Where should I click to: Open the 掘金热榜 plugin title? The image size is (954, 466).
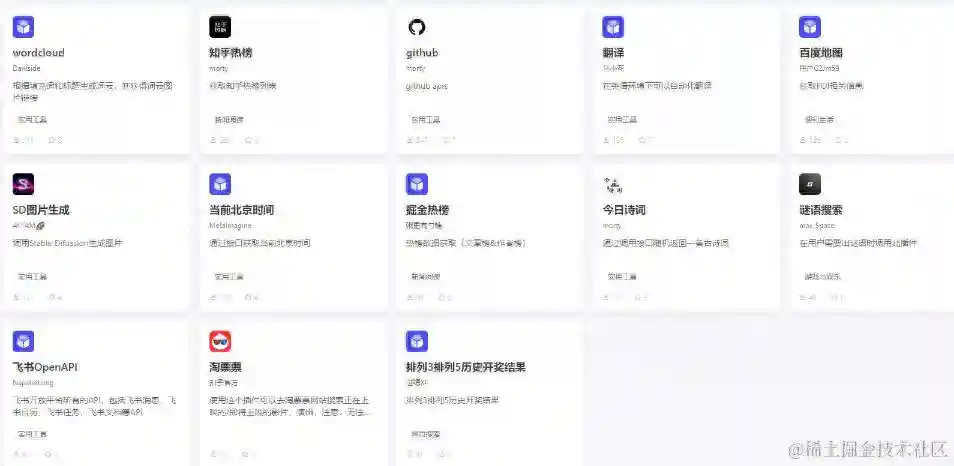427,210
